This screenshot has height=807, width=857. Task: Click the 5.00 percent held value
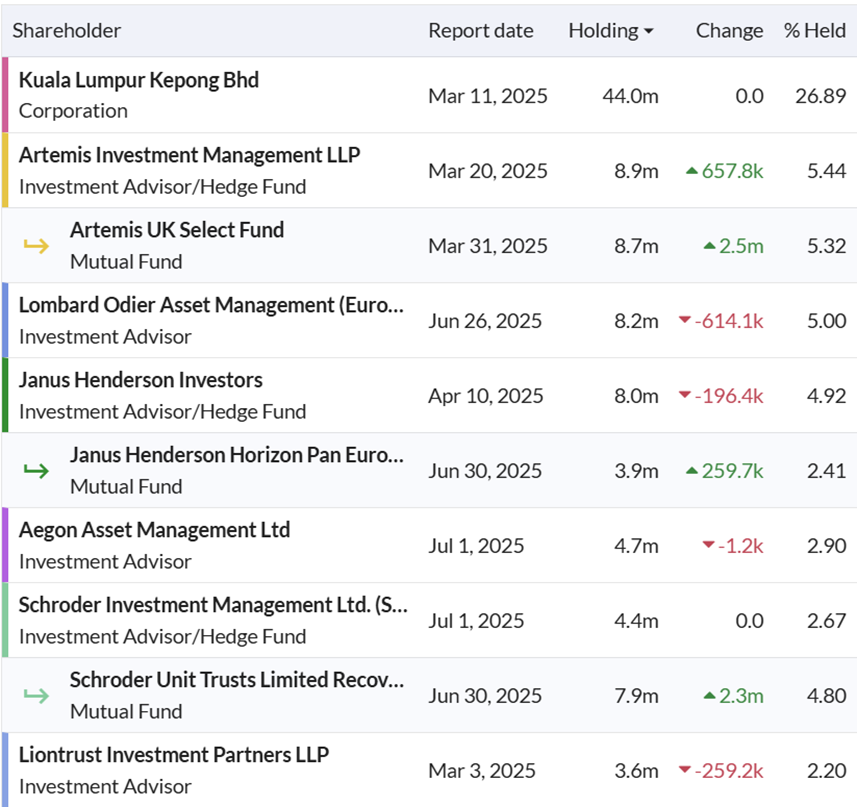[826, 321]
